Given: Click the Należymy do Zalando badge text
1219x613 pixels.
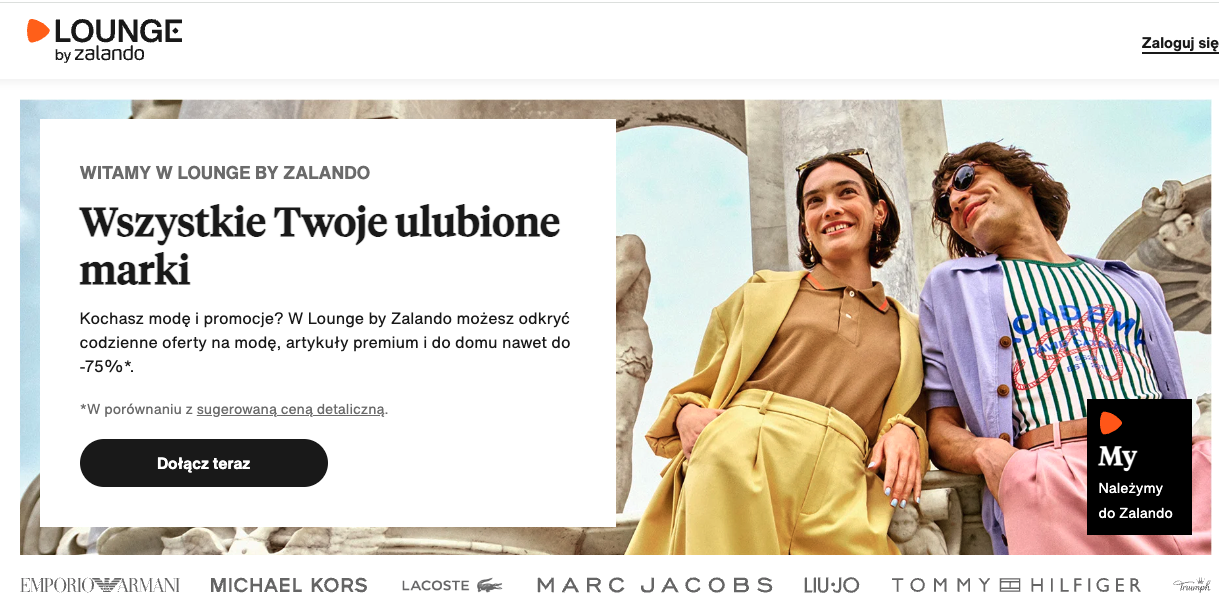Looking at the screenshot, I should click(1135, 501).
